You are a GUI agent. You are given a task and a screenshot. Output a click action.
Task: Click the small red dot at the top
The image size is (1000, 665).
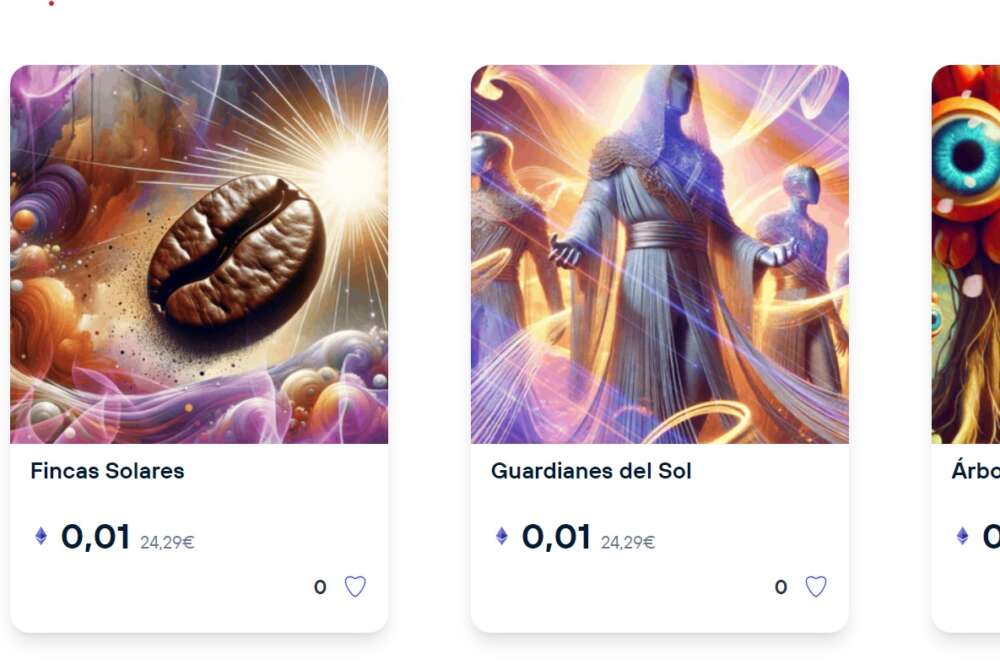point(52,3)
